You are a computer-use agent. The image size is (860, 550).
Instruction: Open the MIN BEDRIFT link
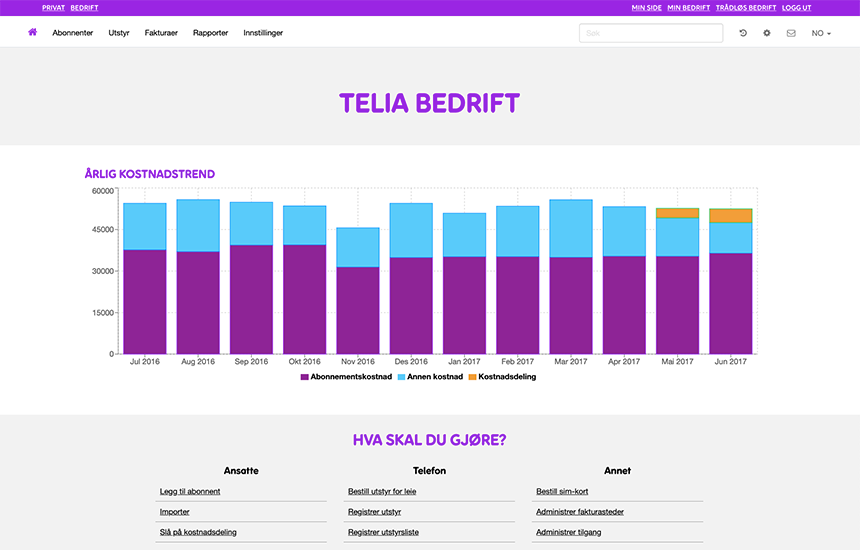click(688, 8)
